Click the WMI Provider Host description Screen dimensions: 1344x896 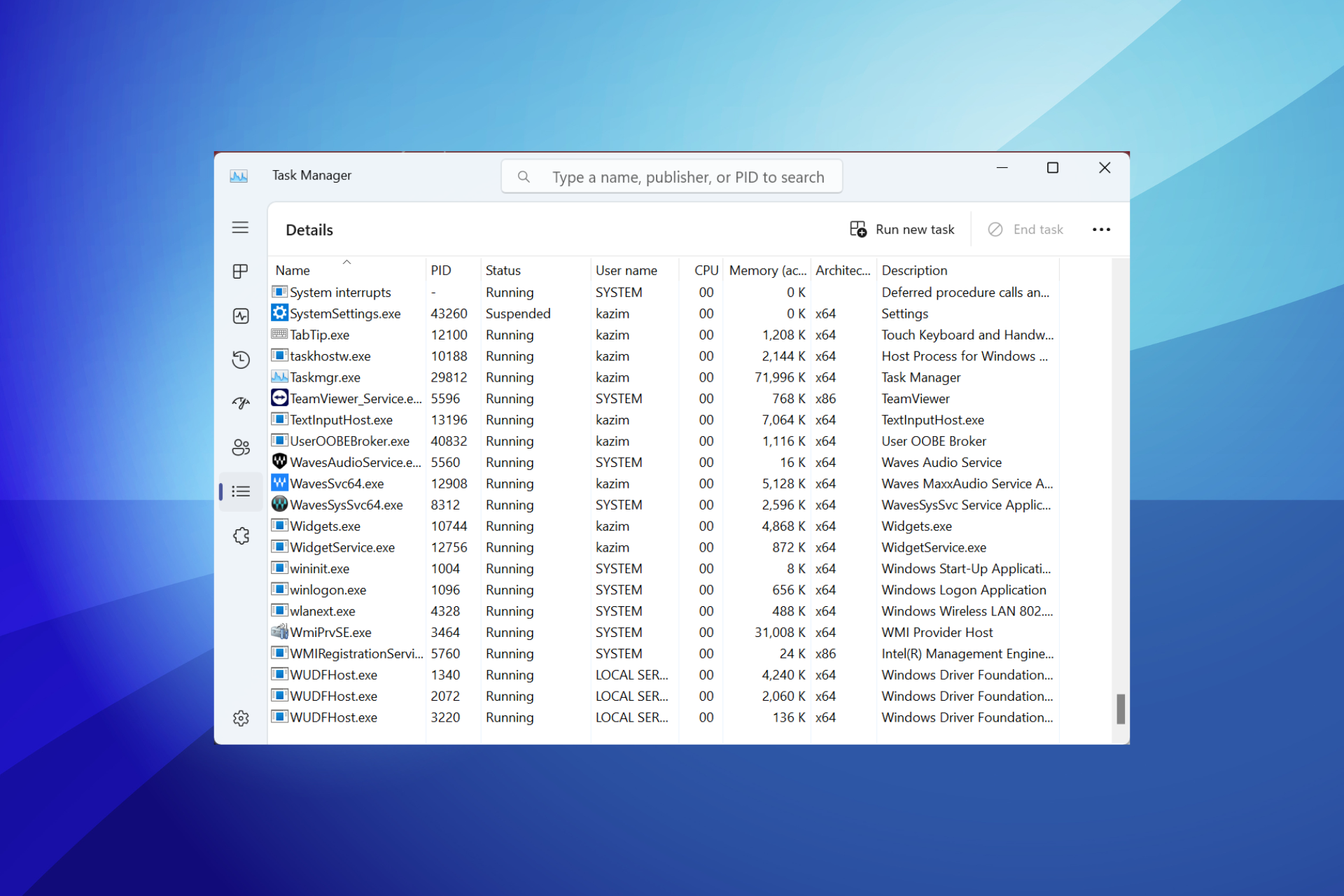(x=937, y=632)
